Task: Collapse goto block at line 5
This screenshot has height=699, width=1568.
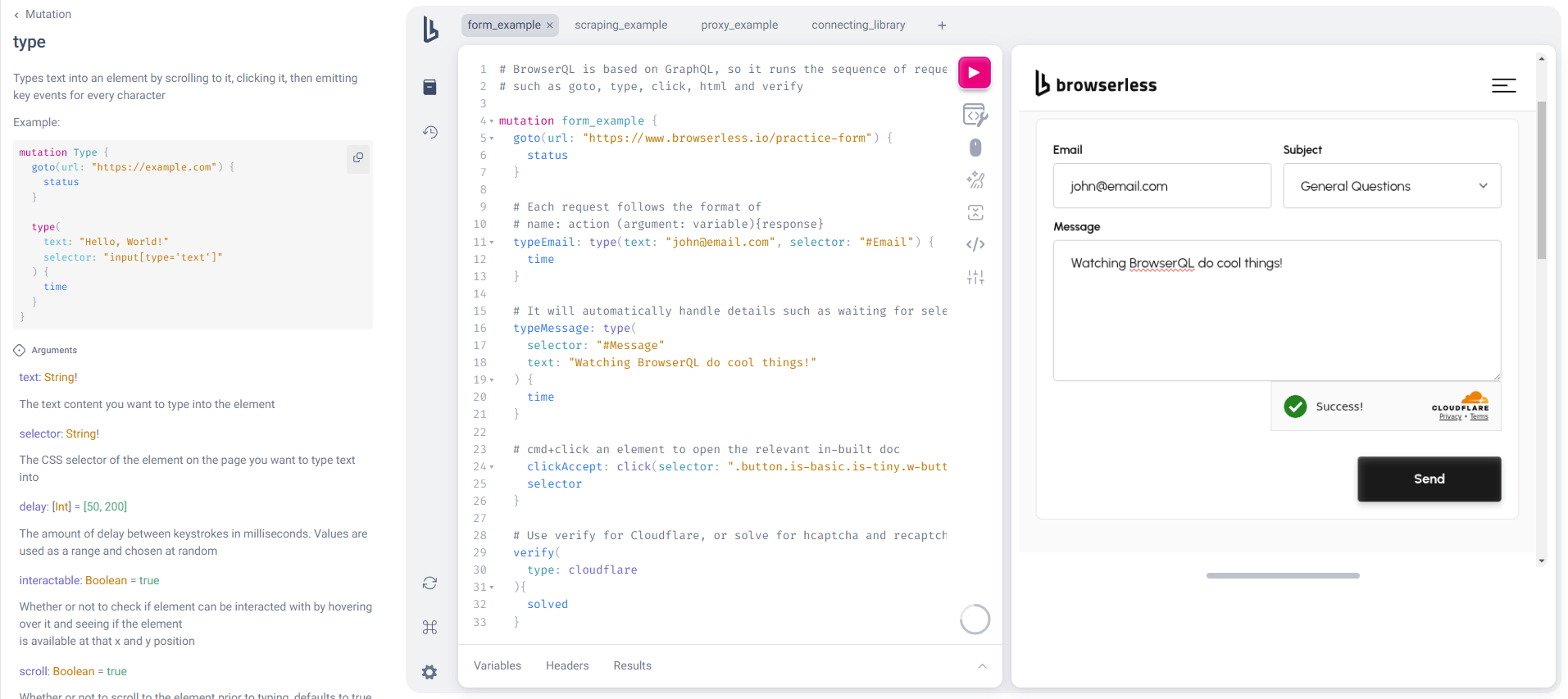Action: 492,138
